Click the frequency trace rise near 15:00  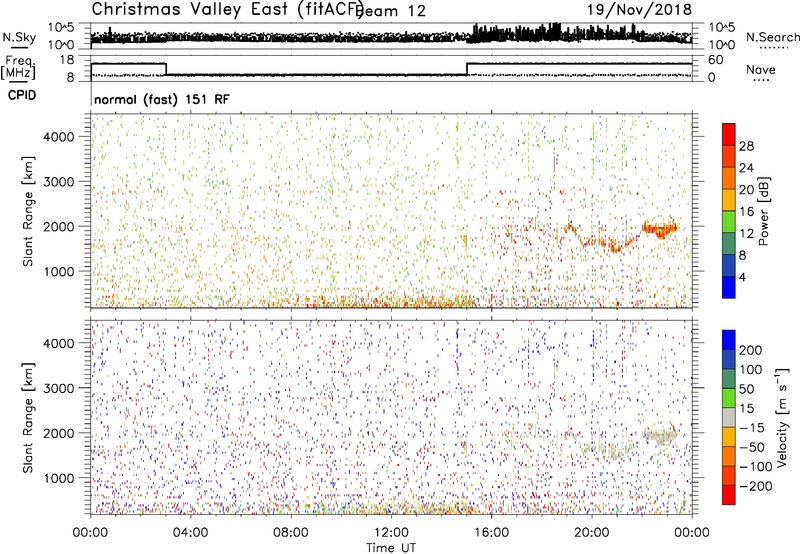coord(467,69)
